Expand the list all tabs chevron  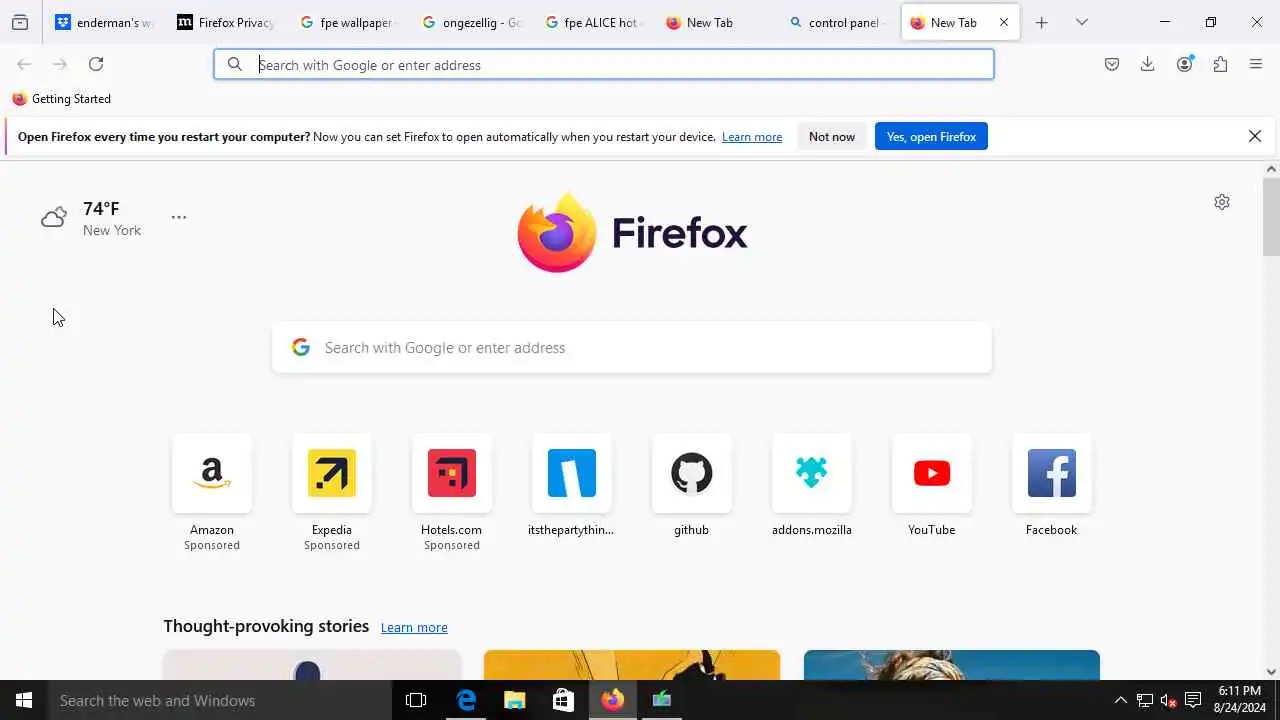point(1082,22)
